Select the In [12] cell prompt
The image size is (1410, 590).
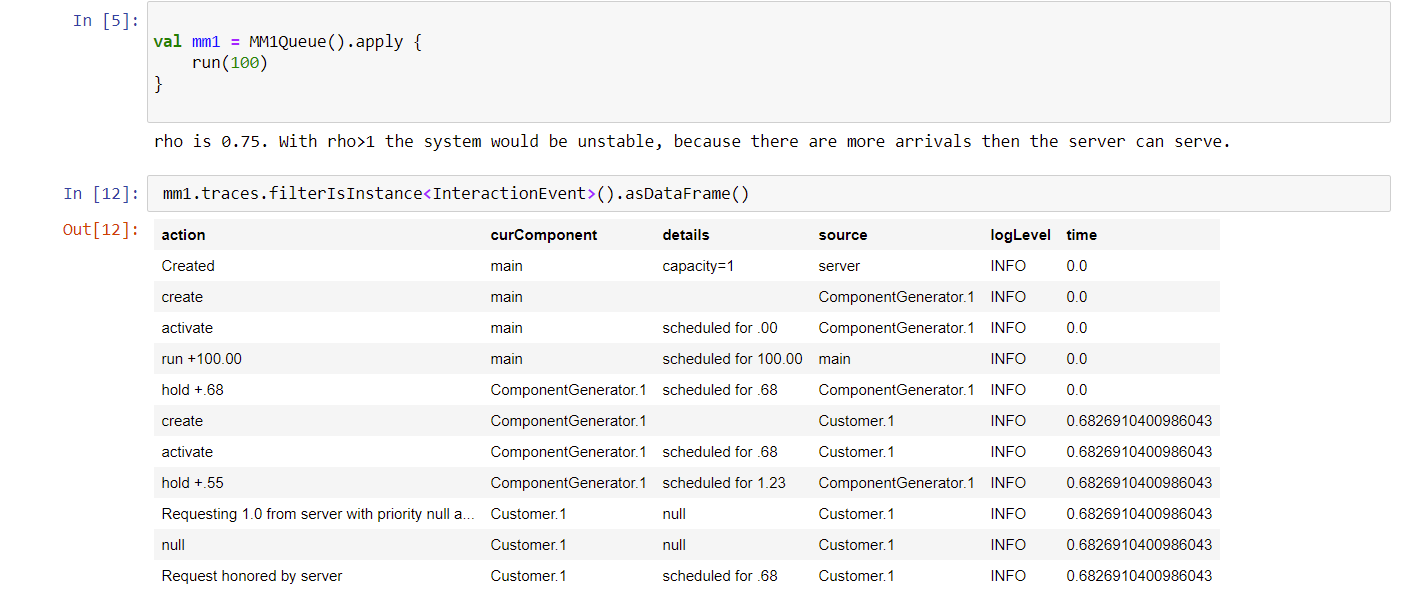tap(101, 194)
